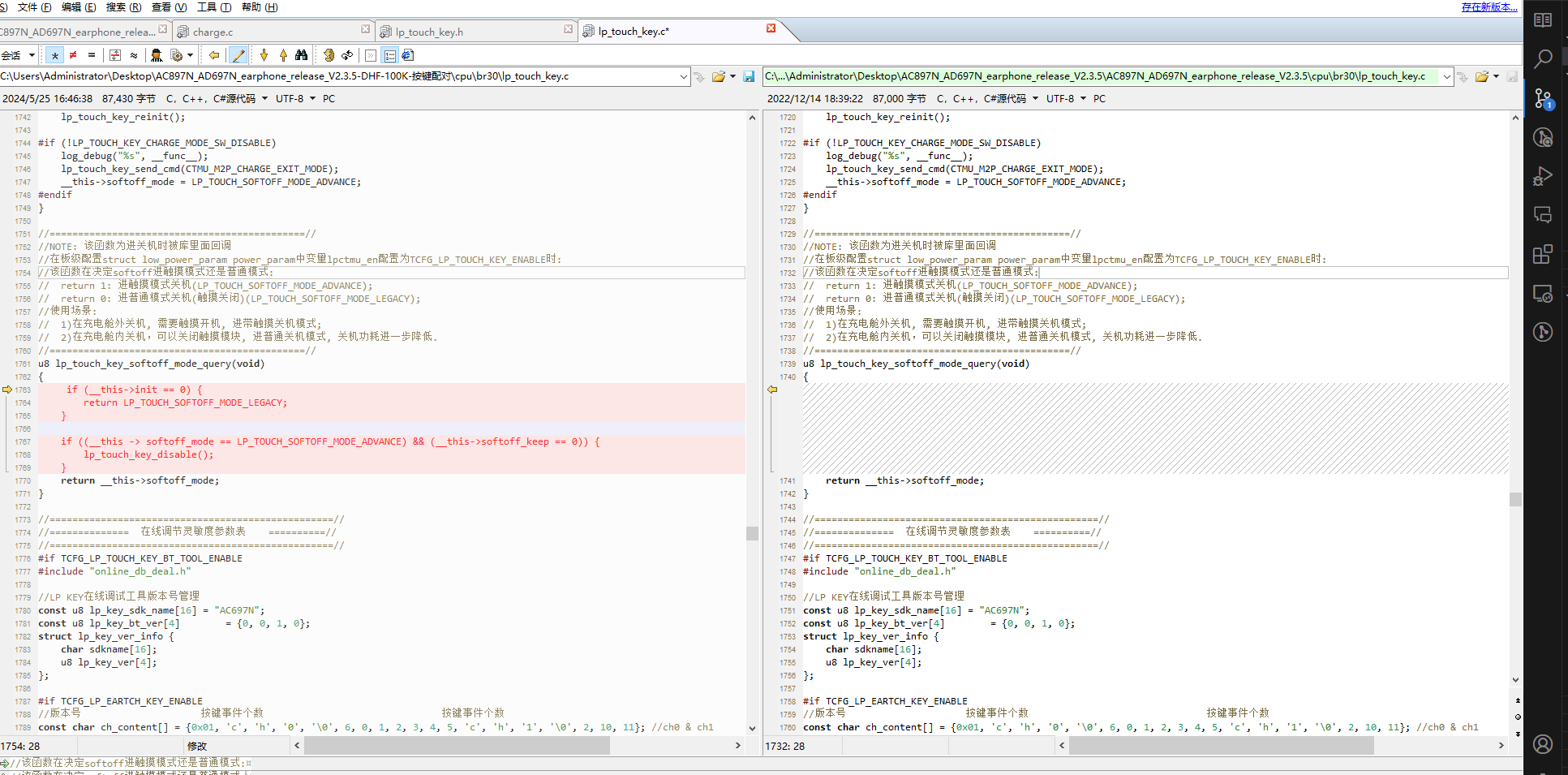Change left file type C, C++, C# dropdown
This screenshot has height=775, width=1568.
pyautogui.click(x=217, y=98)
